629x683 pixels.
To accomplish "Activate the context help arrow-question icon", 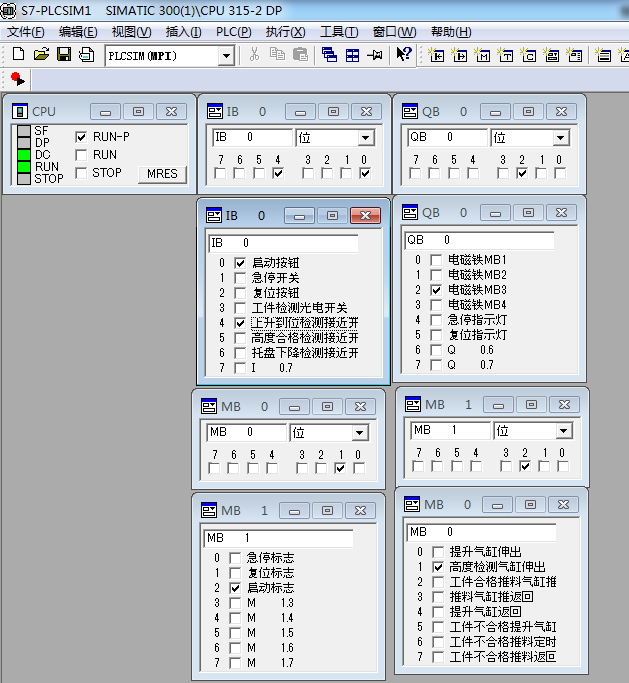I will coord(404,54).
